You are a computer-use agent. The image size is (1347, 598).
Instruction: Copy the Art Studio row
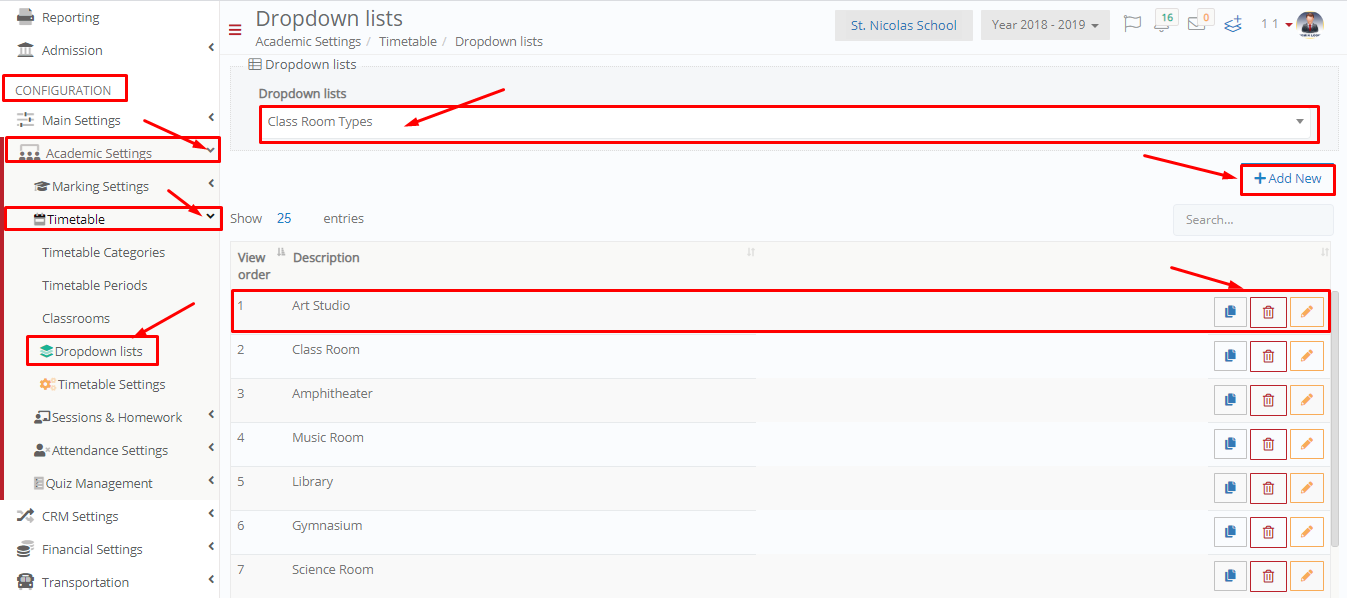click(1230, 312)
